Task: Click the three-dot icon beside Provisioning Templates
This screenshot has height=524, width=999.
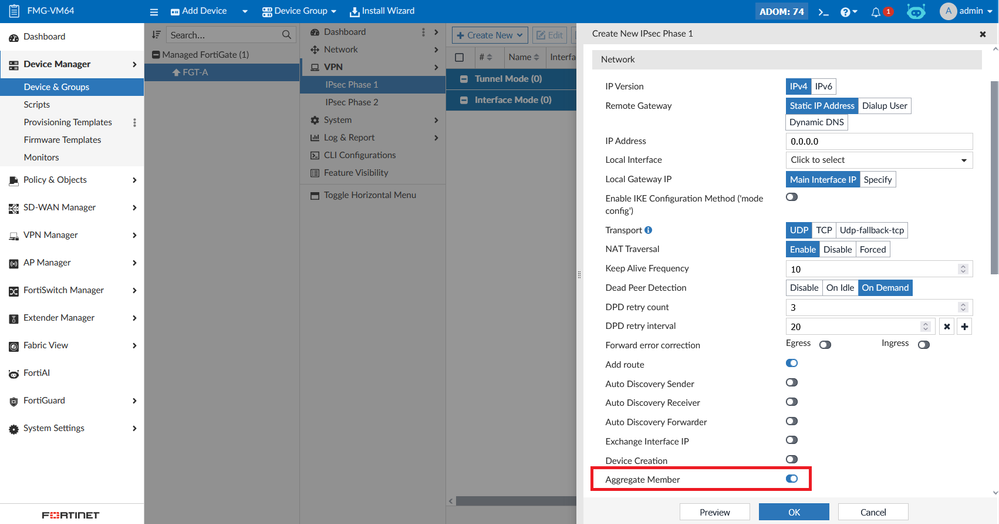Action: [134, 122]
